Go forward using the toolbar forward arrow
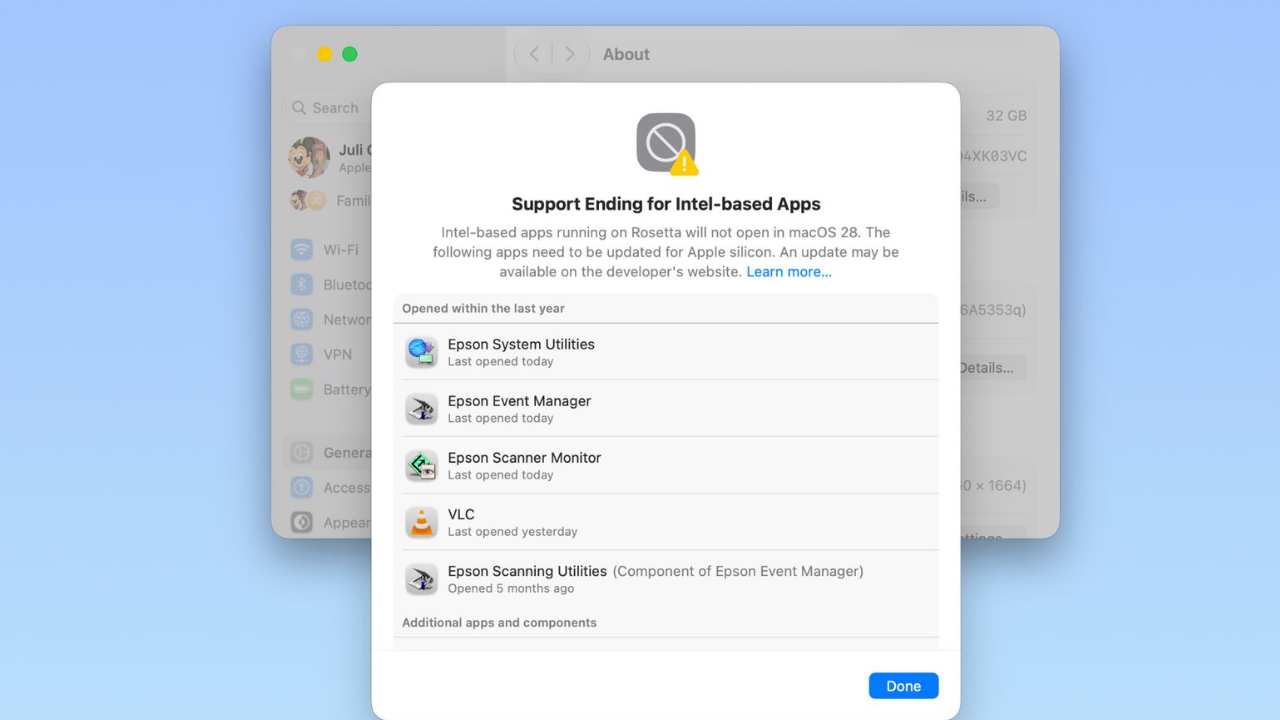The image size is (1280, 720). 570,54
